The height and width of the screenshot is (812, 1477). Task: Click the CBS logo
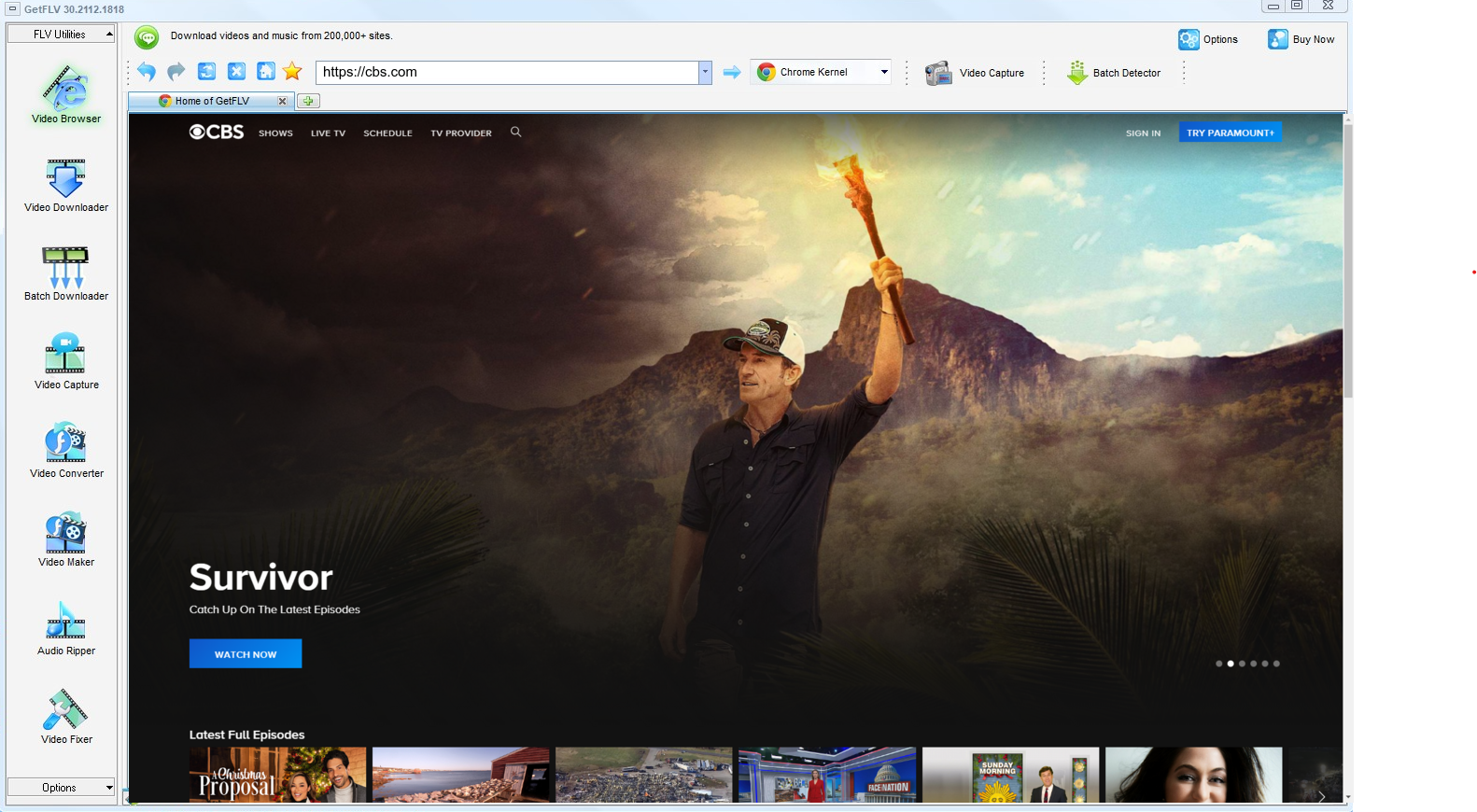[x=217, y=133]
